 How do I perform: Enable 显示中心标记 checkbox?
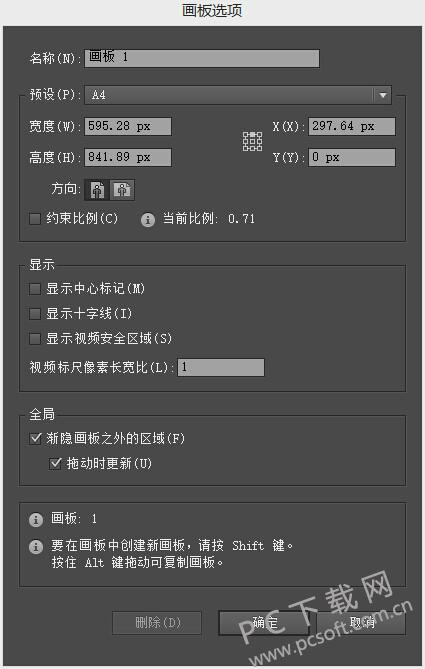click(35, 289)
